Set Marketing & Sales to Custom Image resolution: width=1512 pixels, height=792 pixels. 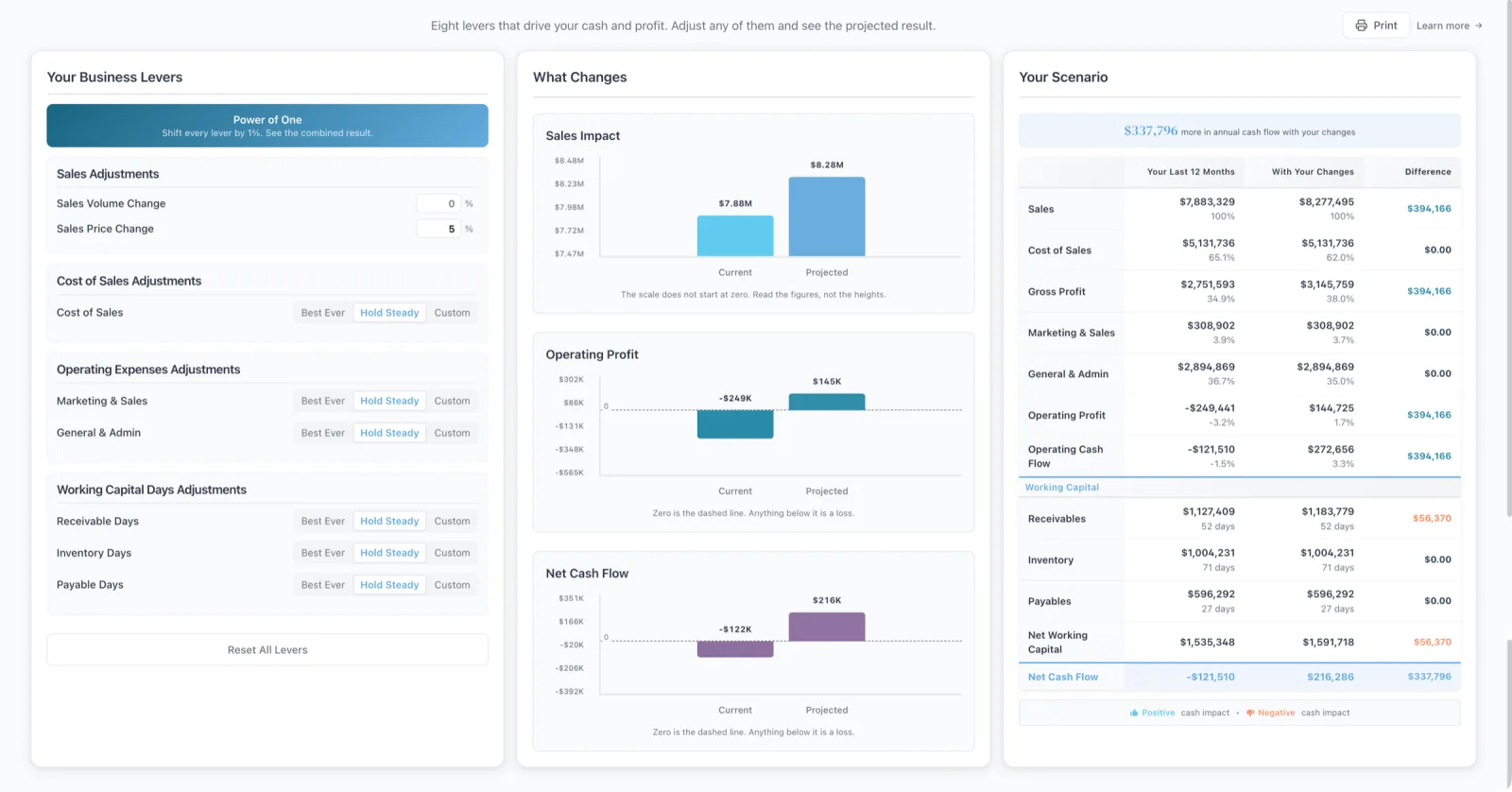[453, 401]
